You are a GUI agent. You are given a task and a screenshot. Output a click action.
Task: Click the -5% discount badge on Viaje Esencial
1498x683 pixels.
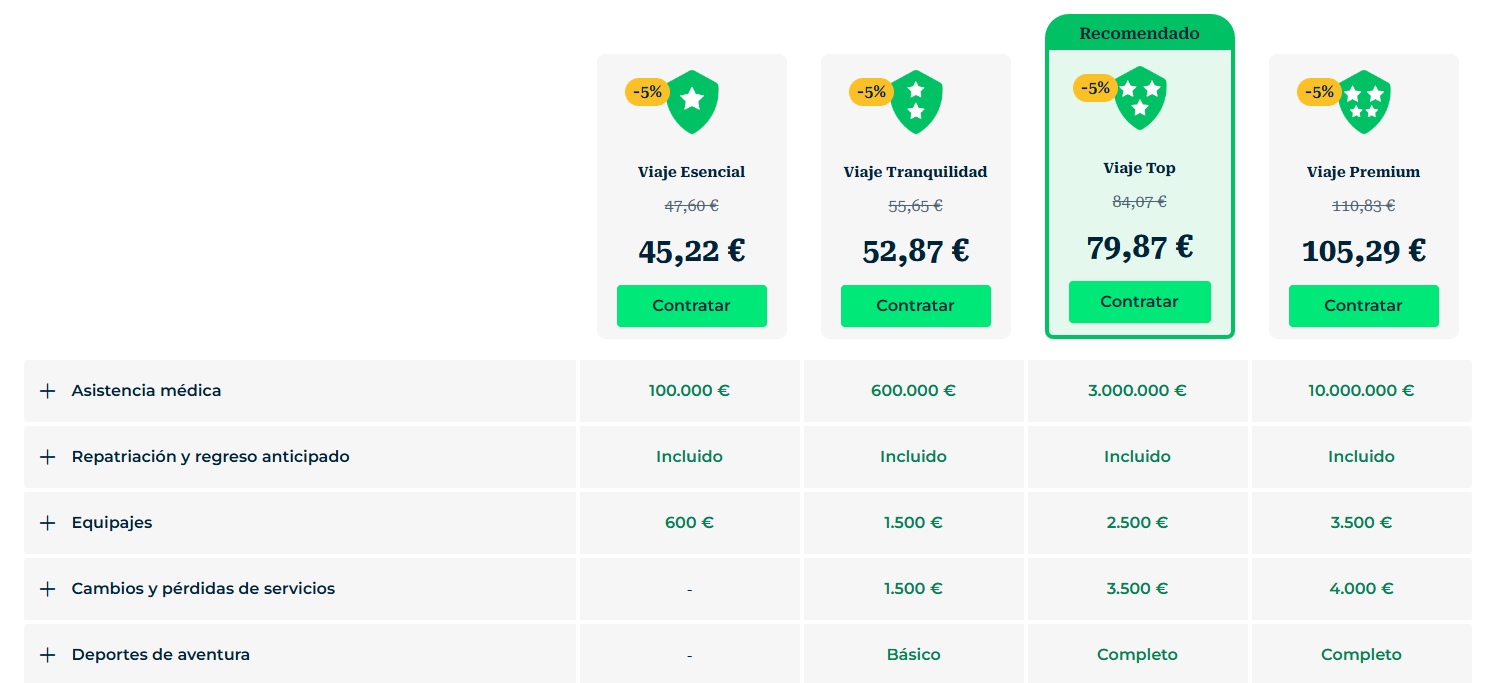point(648,91)
